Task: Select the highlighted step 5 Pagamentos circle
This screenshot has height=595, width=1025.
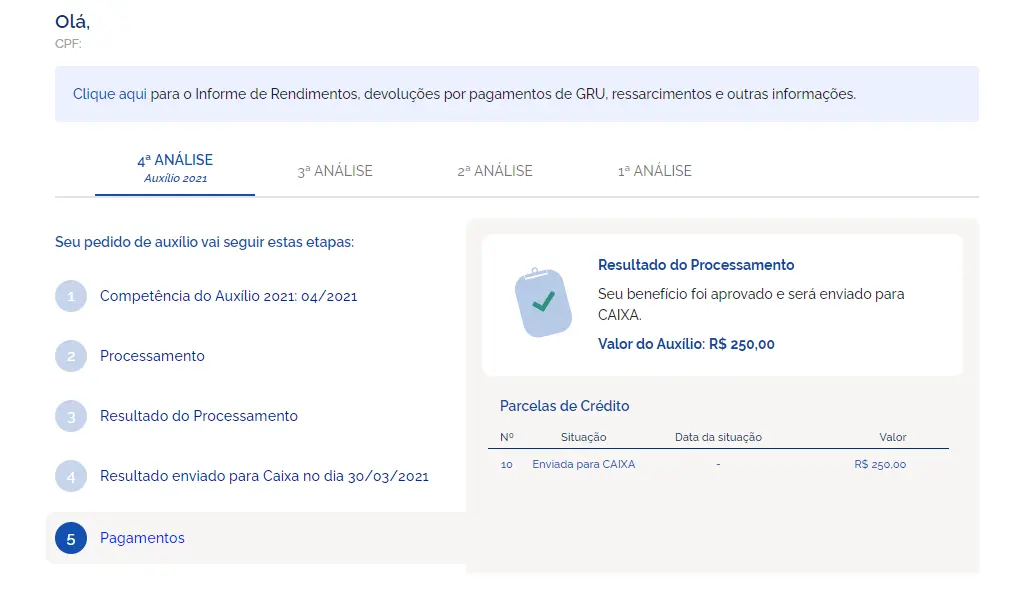Action: coord(70,538)
